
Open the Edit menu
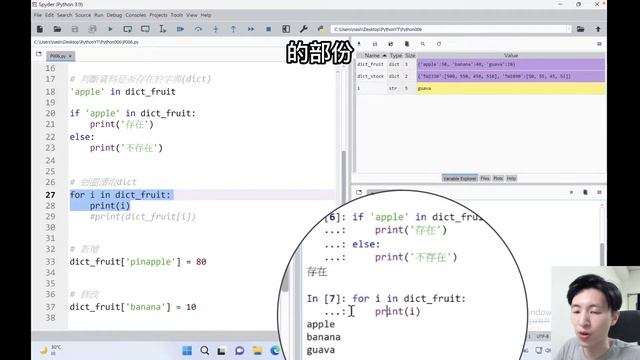pyautogui.click(x=49, y=15)
